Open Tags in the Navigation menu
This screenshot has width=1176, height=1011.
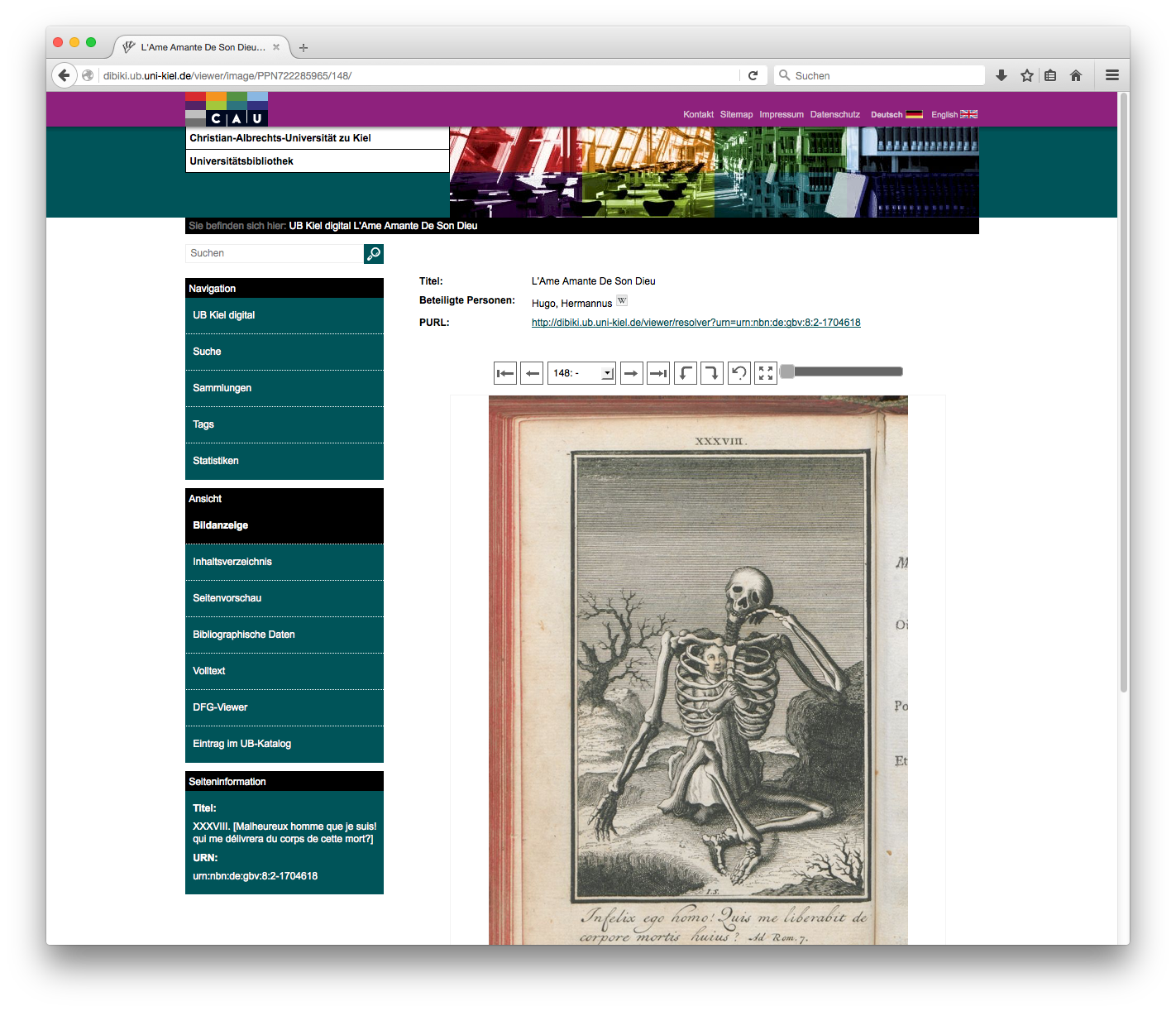tap(284, 424)
